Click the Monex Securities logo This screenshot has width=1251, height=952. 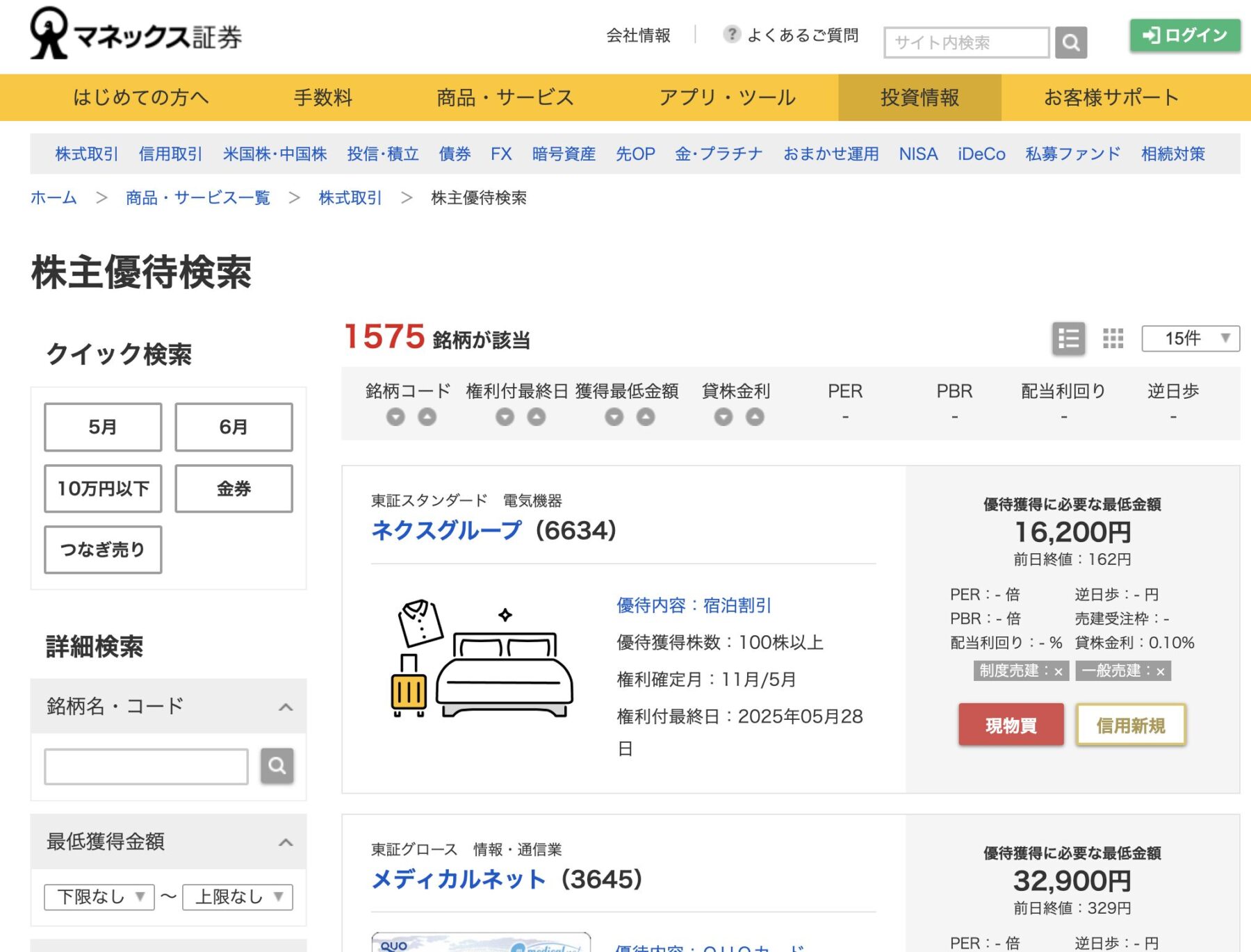tap(136, 33)
